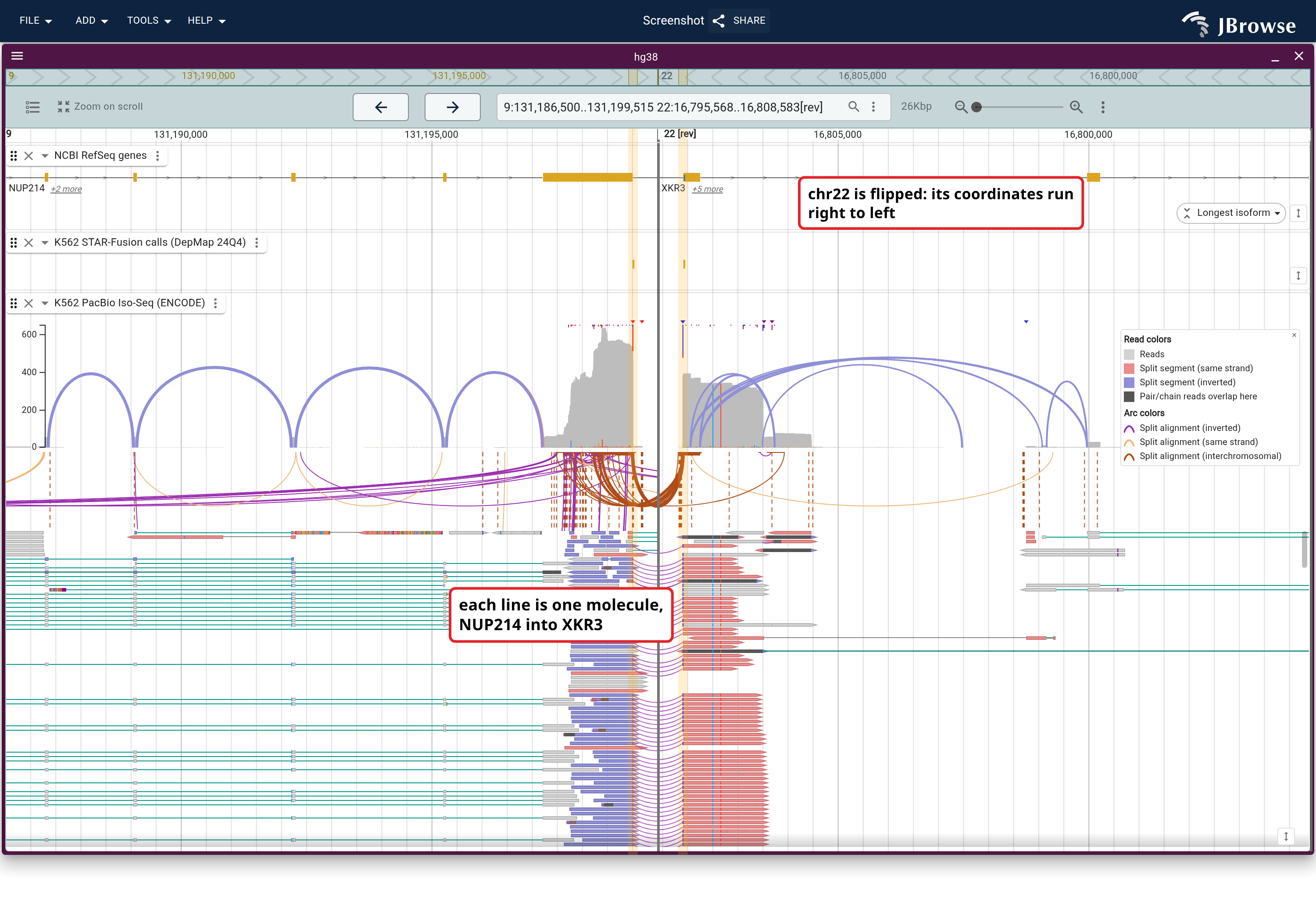This screenshot has width=1316, height=904.
Task: Click the 131,195,000 ruler coordinate
Action: coord(431,135)
